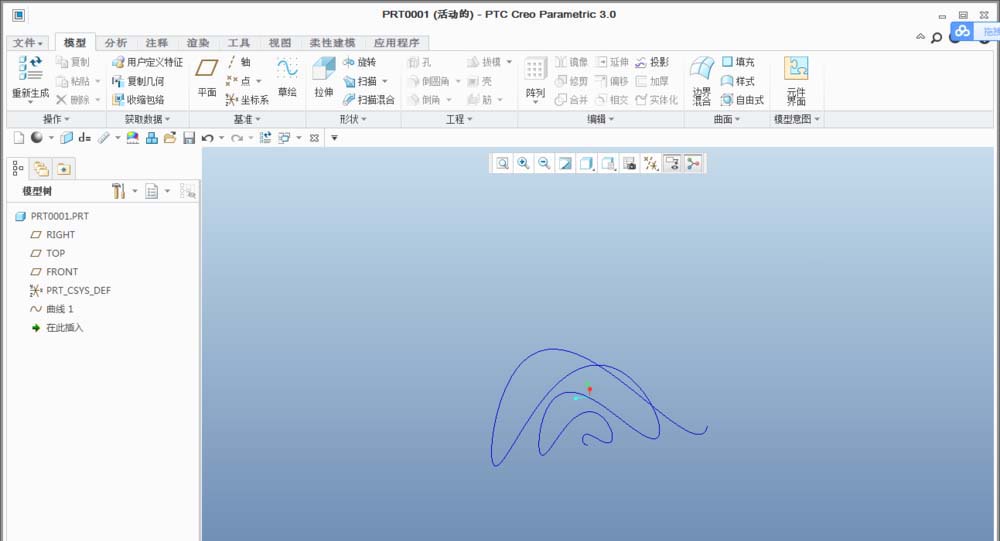The image size is (1000, 541).
Task: Expand the 获取数据 group dropdown
Action: (x=147, y=119)
